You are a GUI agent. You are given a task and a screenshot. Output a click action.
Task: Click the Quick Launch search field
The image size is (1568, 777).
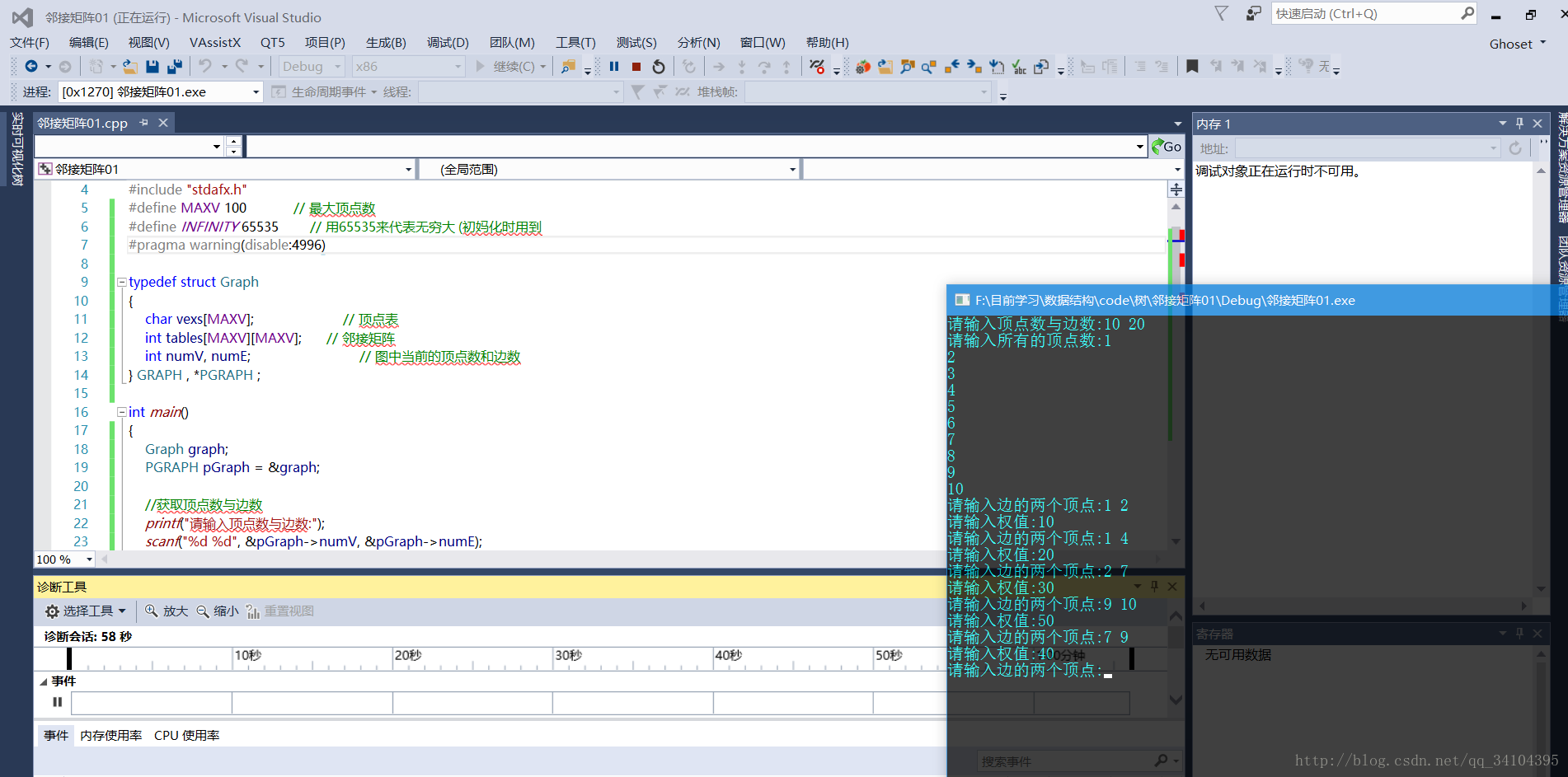1373,13
